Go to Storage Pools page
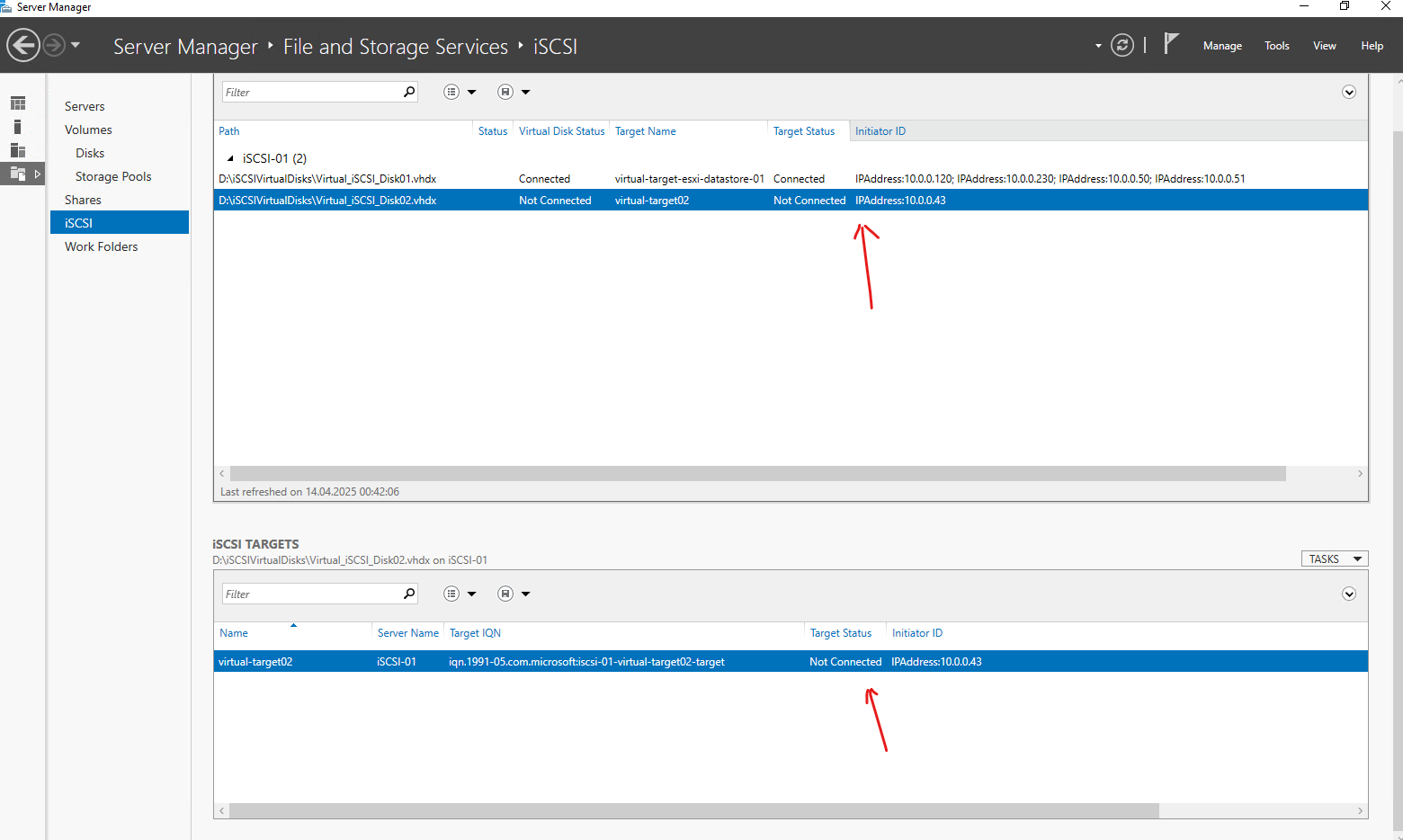This screenshot has height=840, width=1403. tap(113, 176)
